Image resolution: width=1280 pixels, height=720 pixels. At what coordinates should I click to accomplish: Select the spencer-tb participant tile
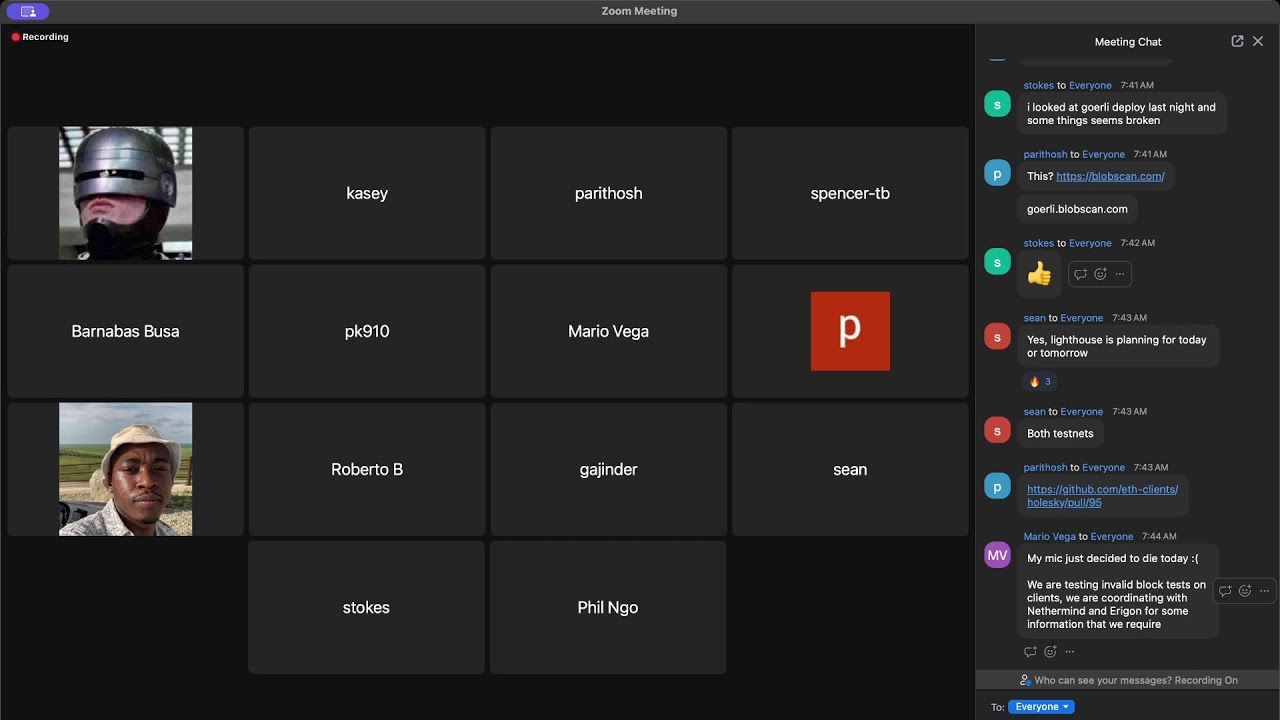pos(850,193)
